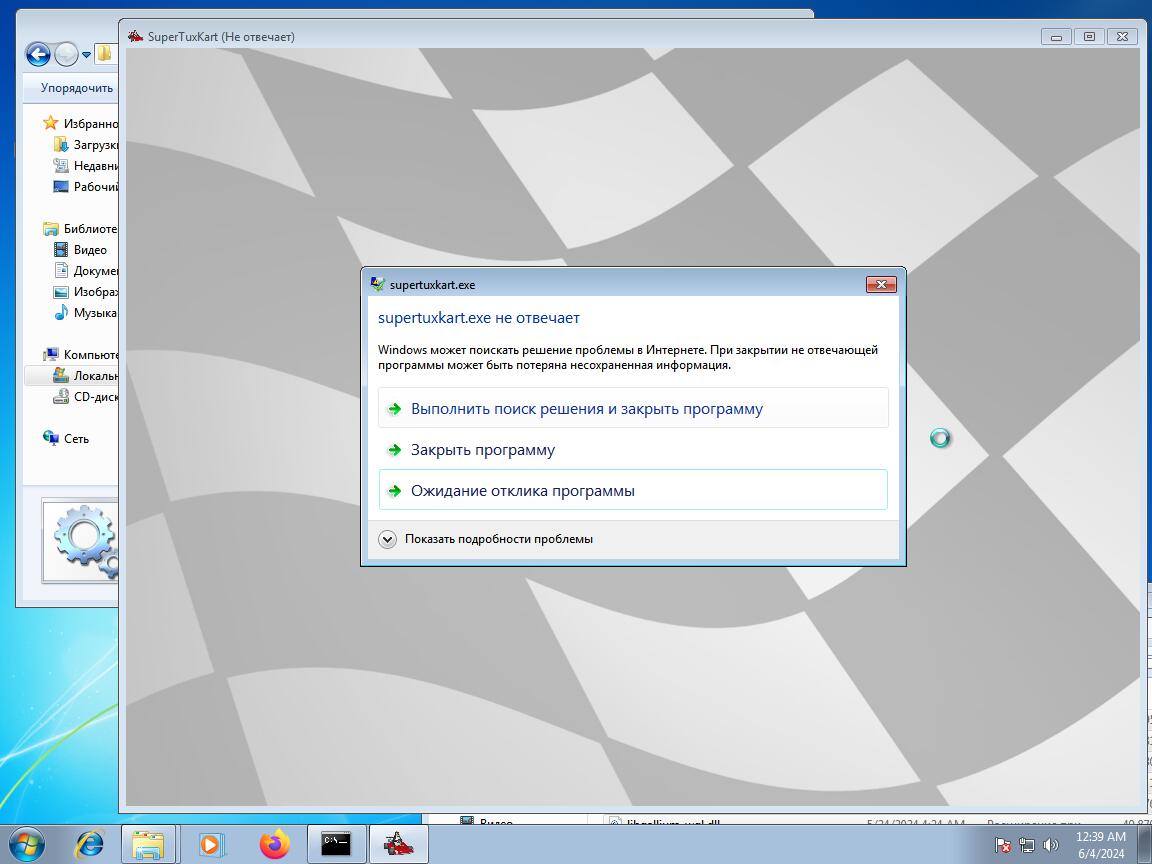1152x864 pixels.
Task: Choose 'Ожидание отклика программы' option
Action: coord(633,490)
